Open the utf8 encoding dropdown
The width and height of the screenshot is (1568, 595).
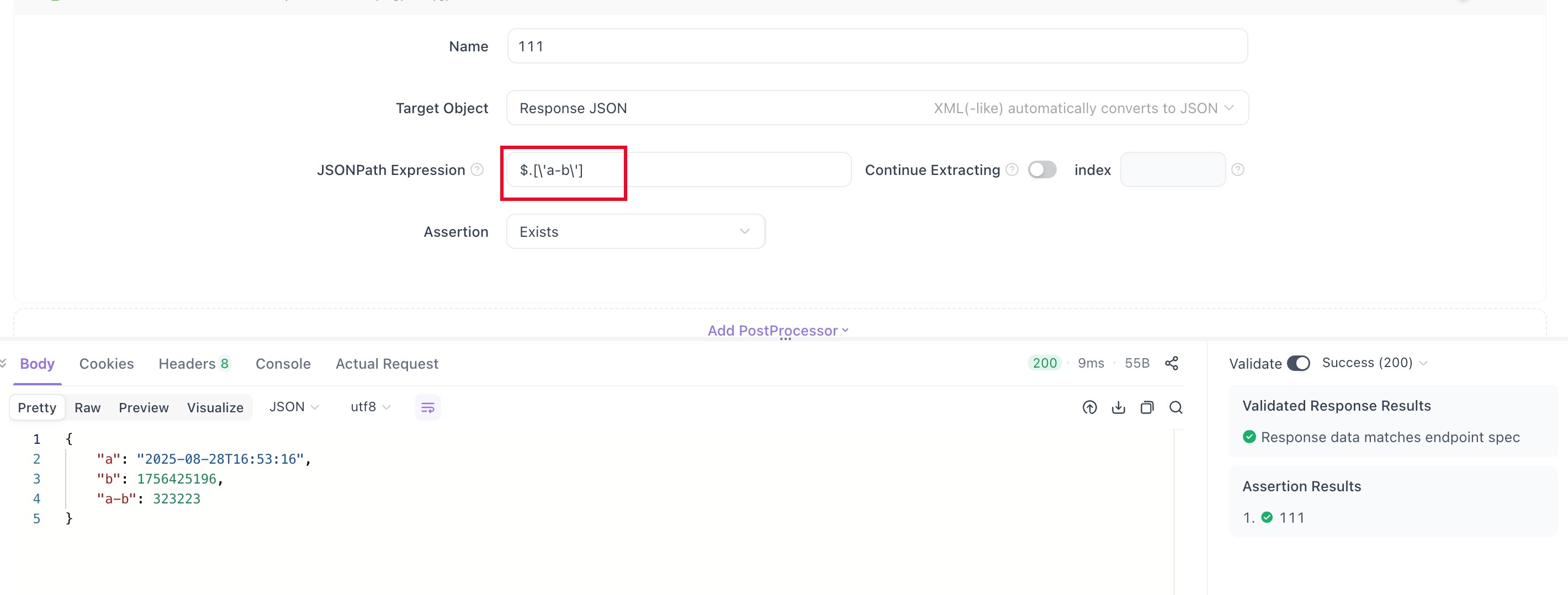(x=370, y=407)
